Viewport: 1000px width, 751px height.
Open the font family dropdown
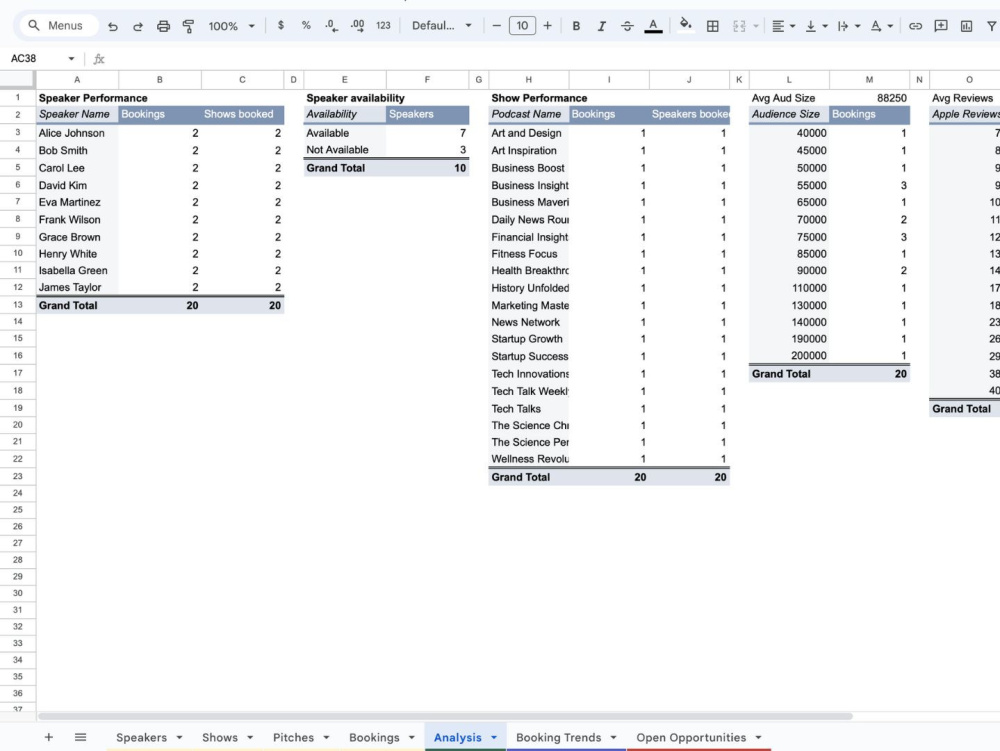coord(441,26)
